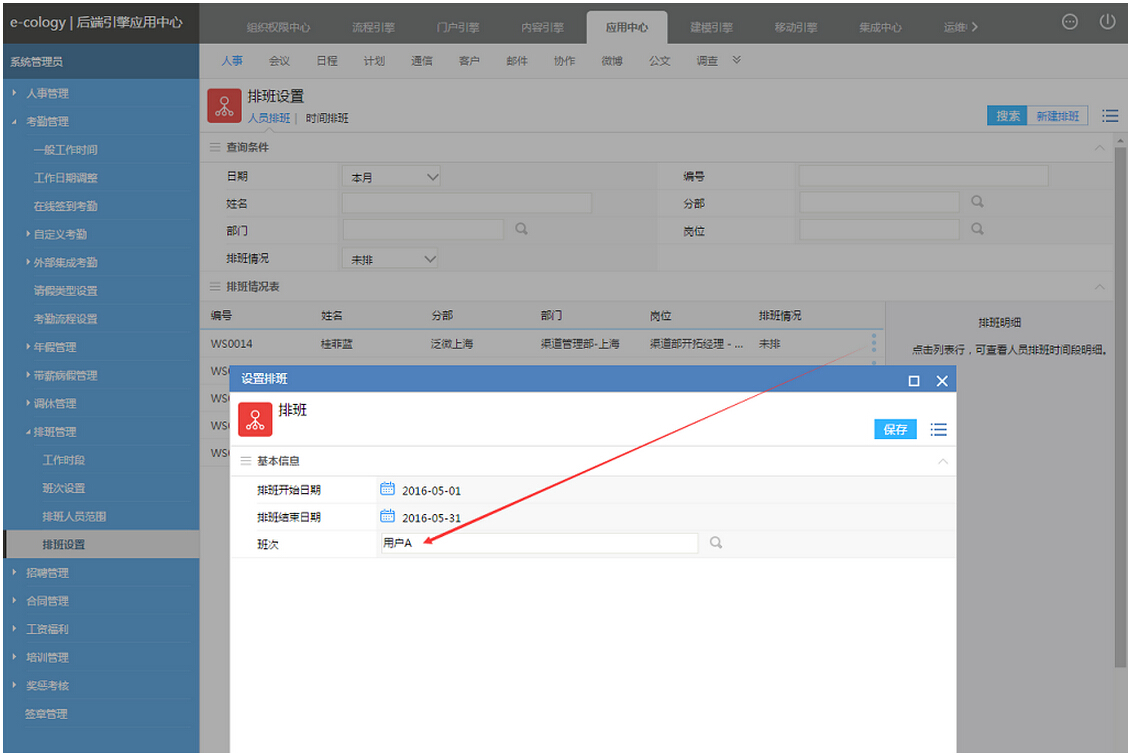
Task: Switch to the 建模引擎 top tab
Action: pos(711,27)
